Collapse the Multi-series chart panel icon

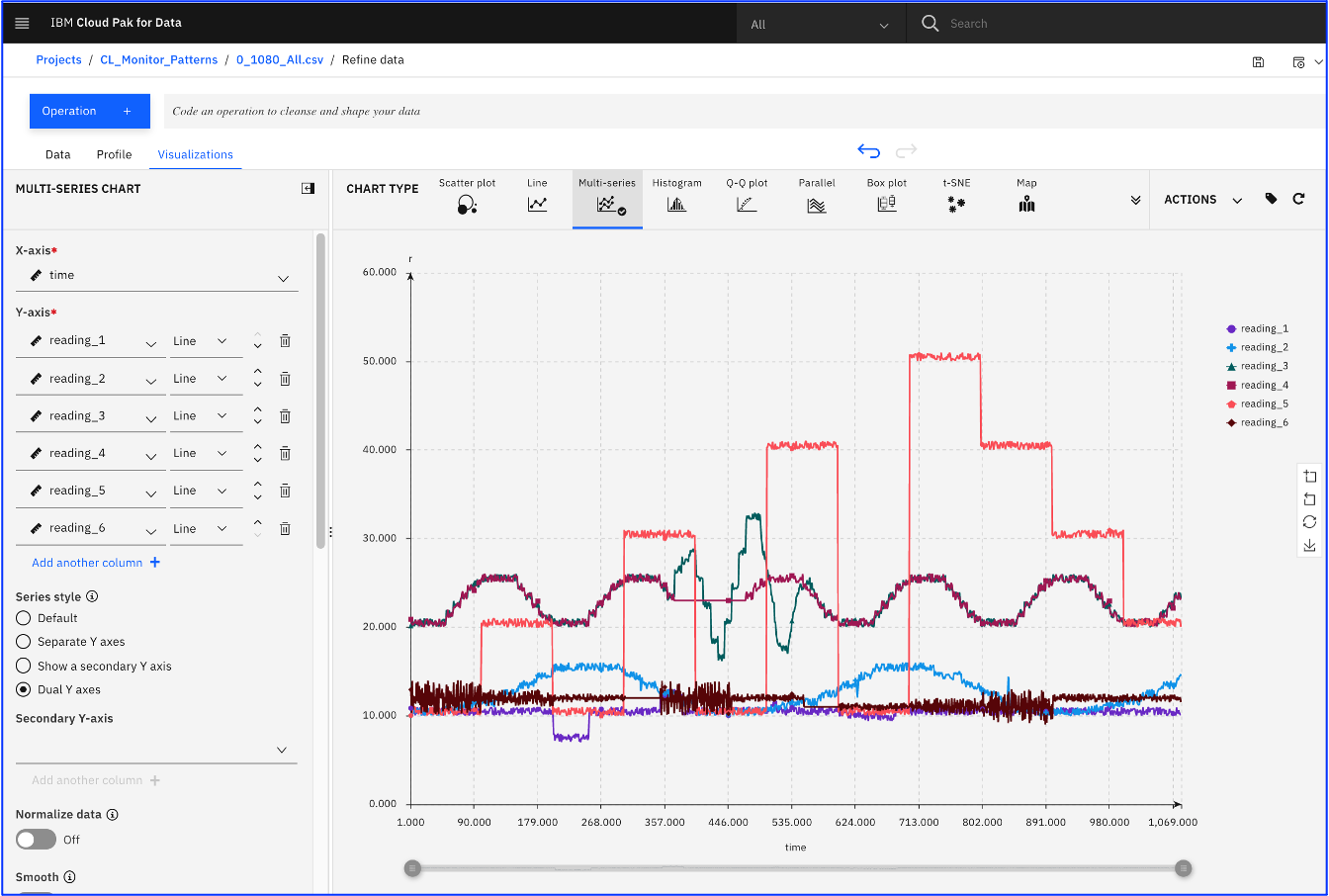[308, 188]
